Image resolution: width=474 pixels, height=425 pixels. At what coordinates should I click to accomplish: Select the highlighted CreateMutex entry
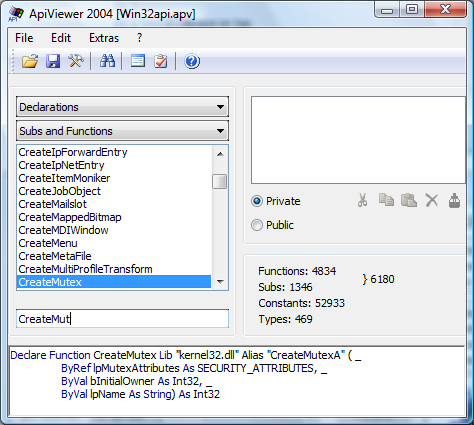(x=114, y=282)
